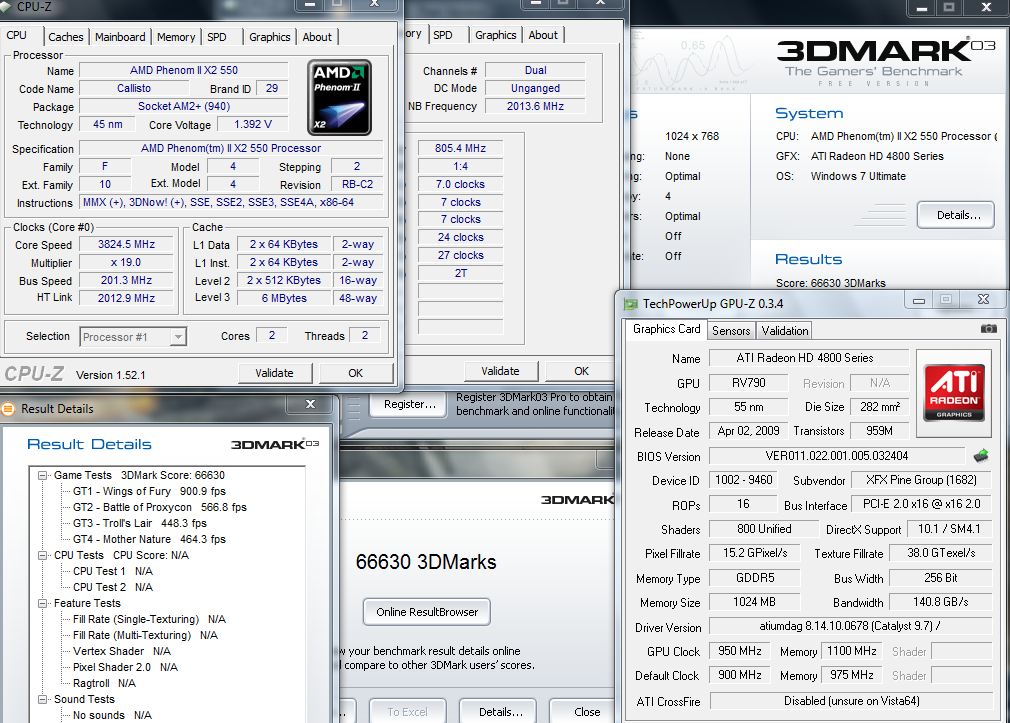Click the Driver Version field in GPU-Z
This screenshot has height=723, width=1010.
(x=850, y=626)
